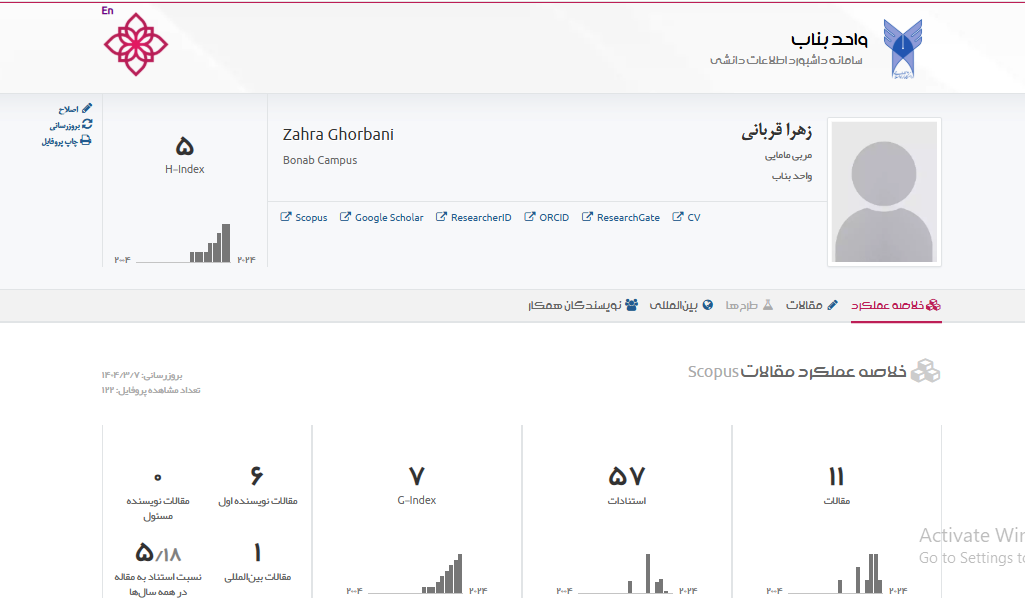Click the pencil Edit (اصلاح) icon
This screenshot has width=1025, height=598.
click(87, 108)
